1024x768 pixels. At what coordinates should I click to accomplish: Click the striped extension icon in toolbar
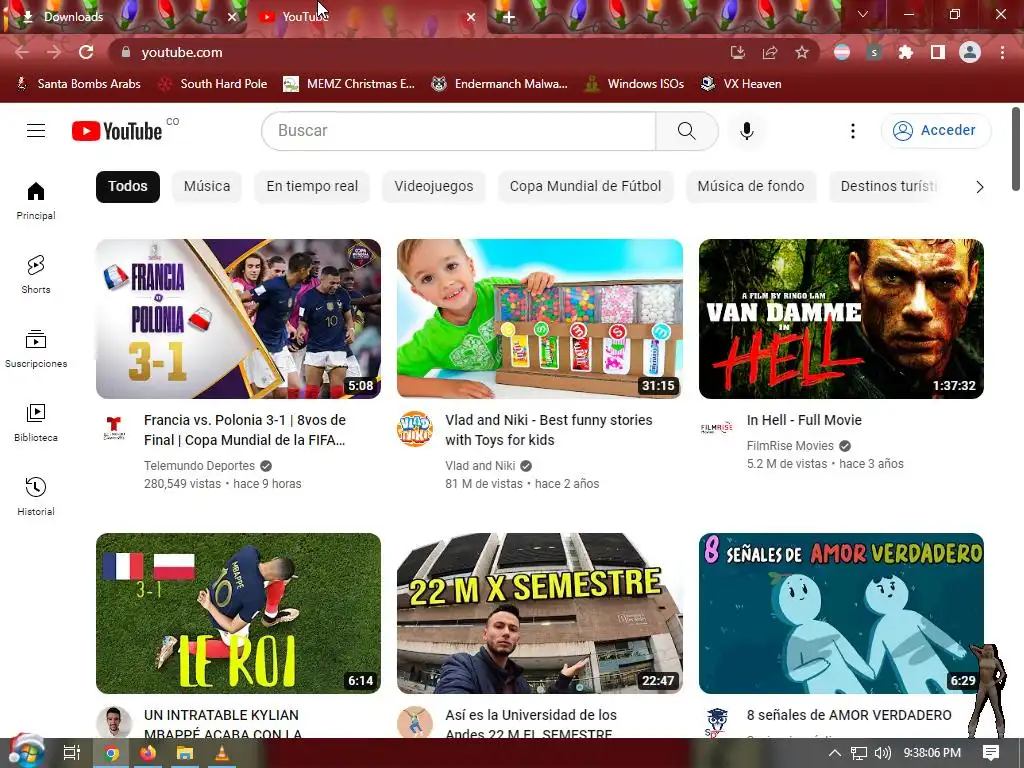(x=842, y=52)
